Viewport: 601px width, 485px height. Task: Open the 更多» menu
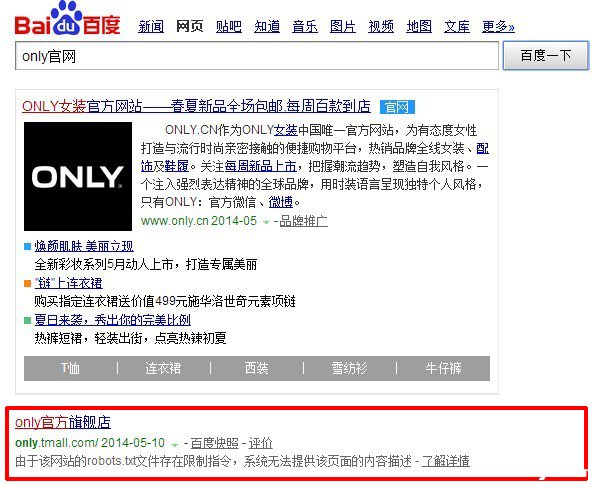(499, 26)
